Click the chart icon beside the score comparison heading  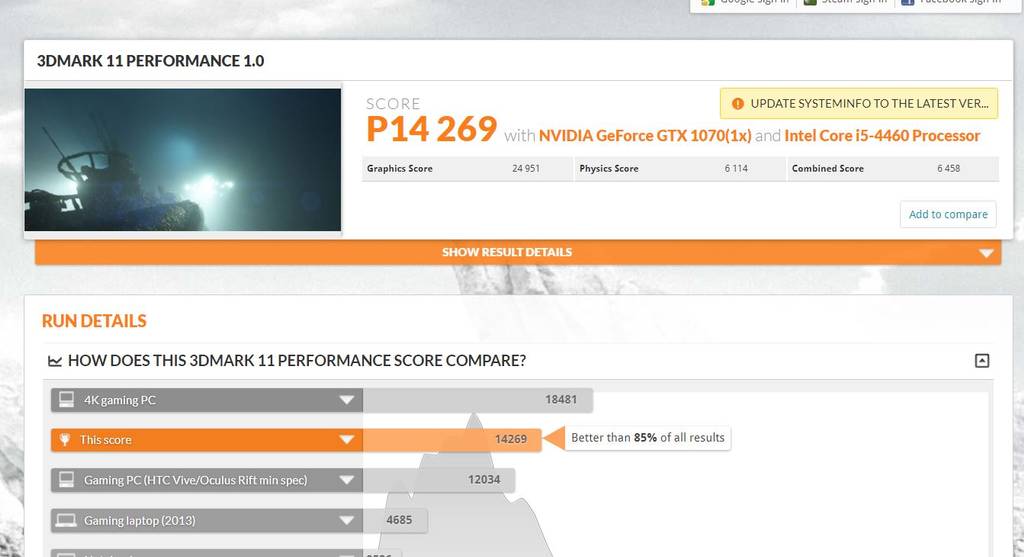click(55, 361)
